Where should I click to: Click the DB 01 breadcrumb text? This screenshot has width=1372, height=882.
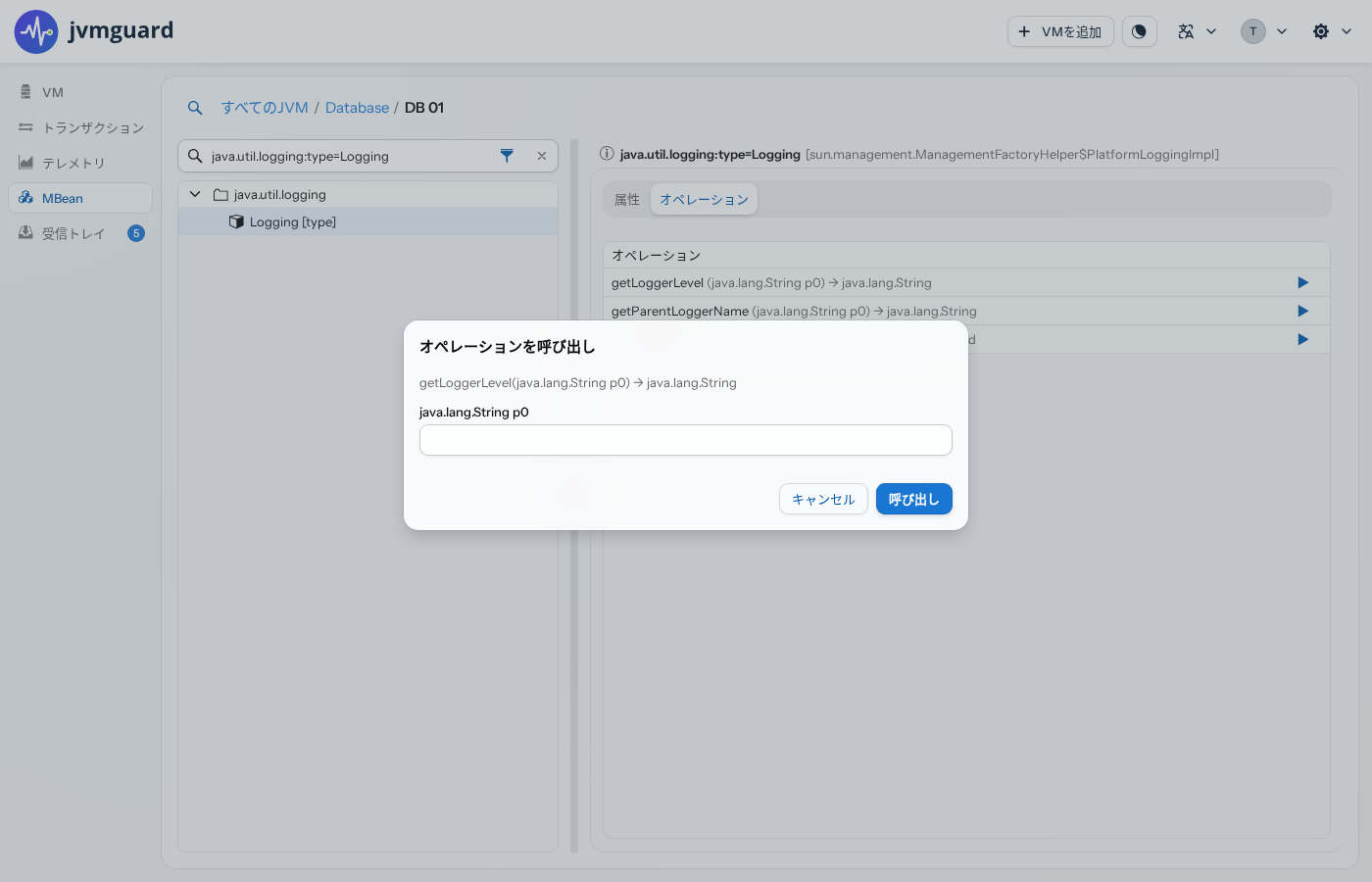pyautogui.click(x=424, y=108)
